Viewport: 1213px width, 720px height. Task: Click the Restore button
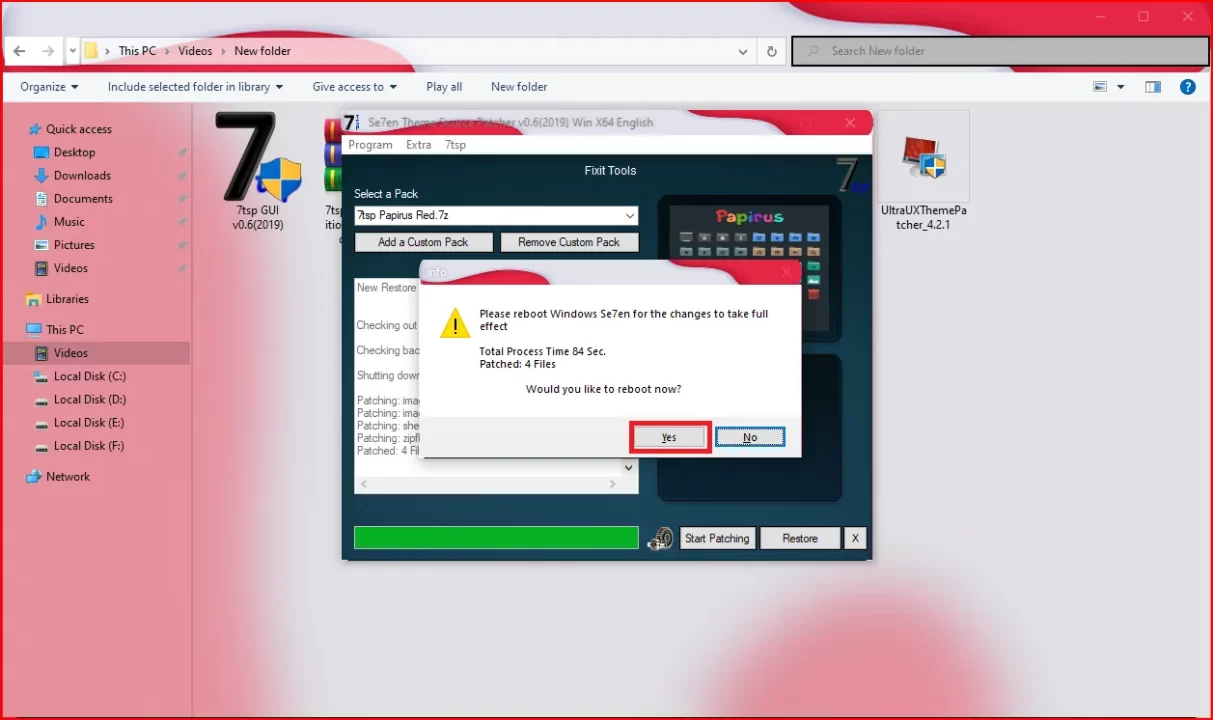(800, 538)
